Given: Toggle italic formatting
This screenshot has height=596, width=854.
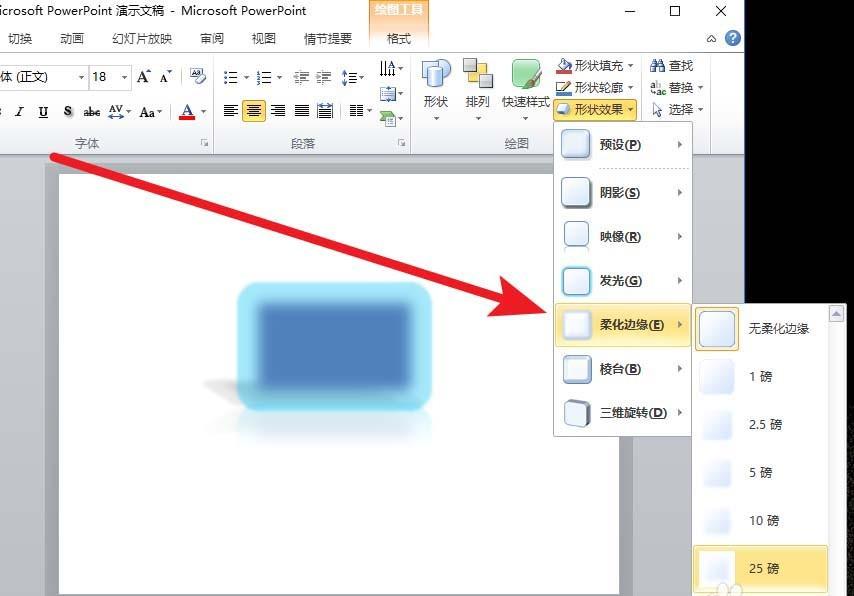Looking at the screenshot, I should [20, 112].
